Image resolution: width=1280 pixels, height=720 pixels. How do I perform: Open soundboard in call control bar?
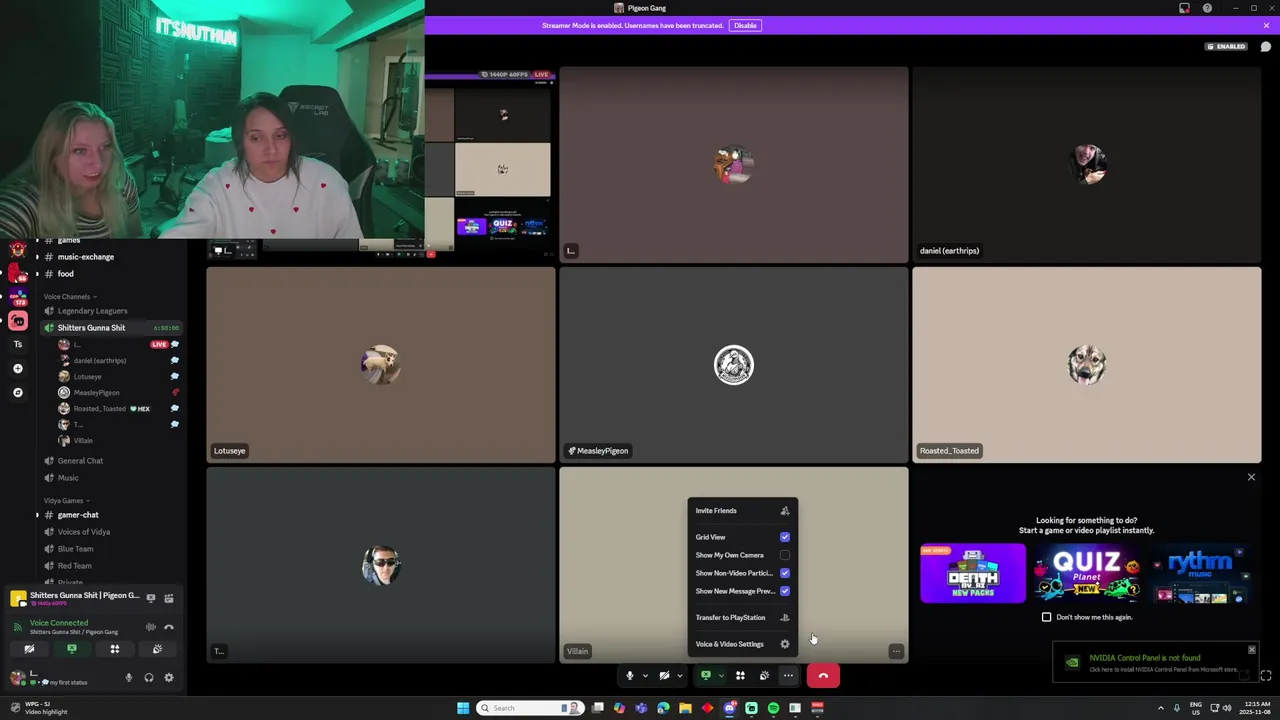764,676
